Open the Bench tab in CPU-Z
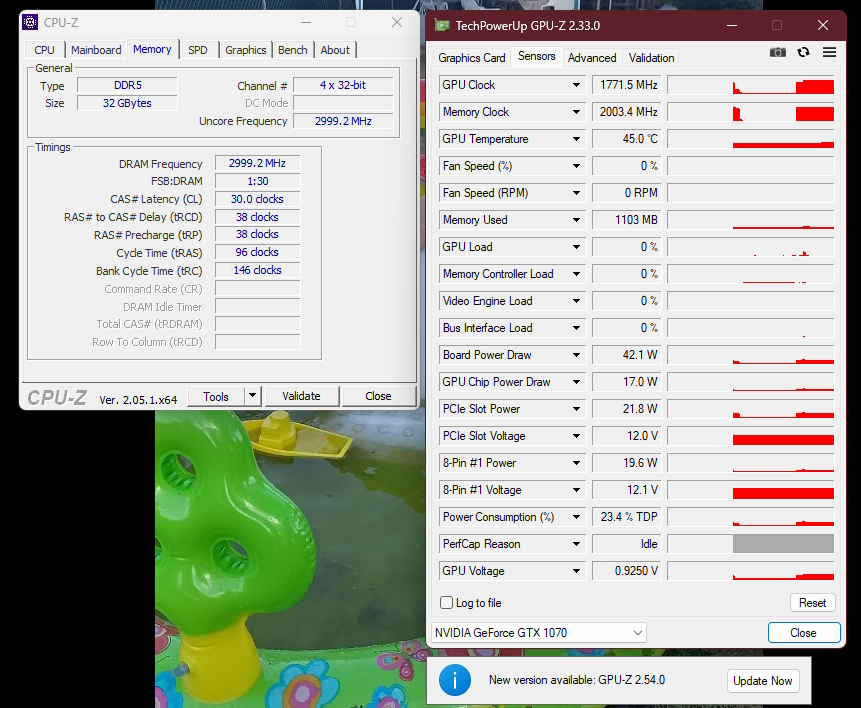861x708 pixels. (293, 50)
